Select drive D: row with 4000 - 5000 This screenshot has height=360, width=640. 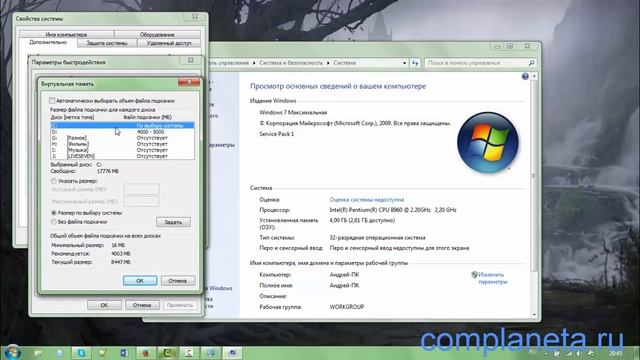[122, 132]
